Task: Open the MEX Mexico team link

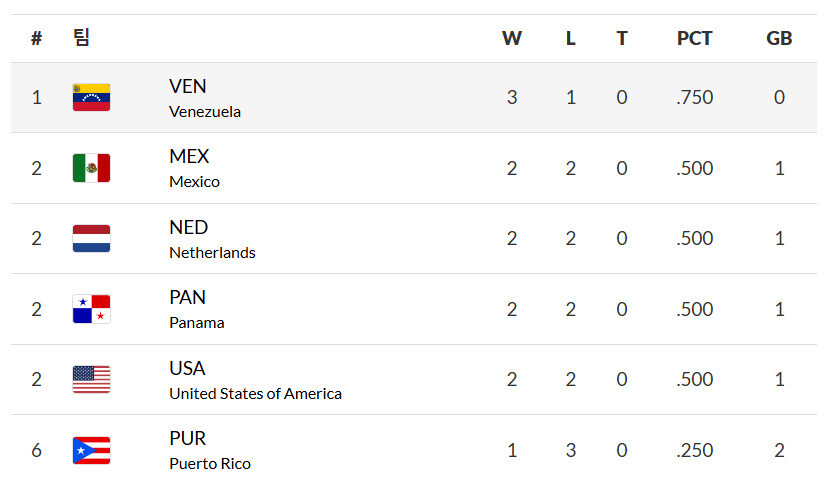Action: pos(194,168)
